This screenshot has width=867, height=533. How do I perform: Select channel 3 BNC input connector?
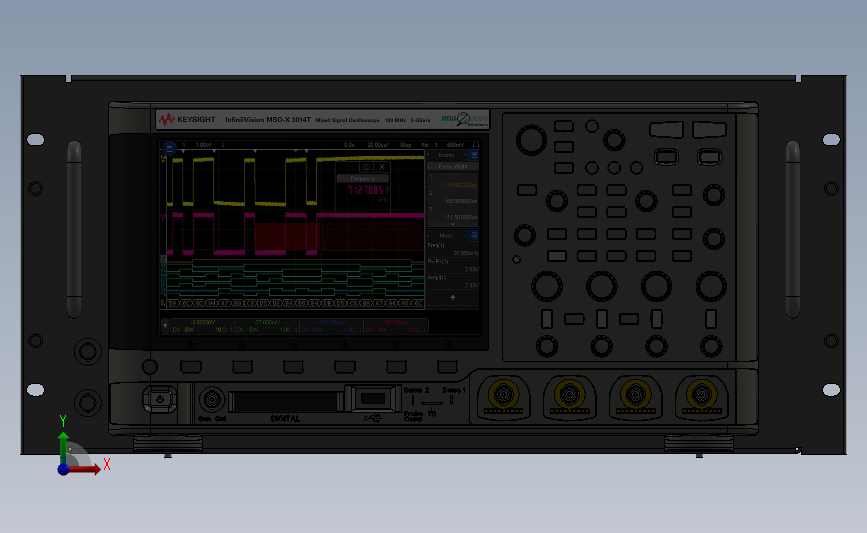(635, 394)
